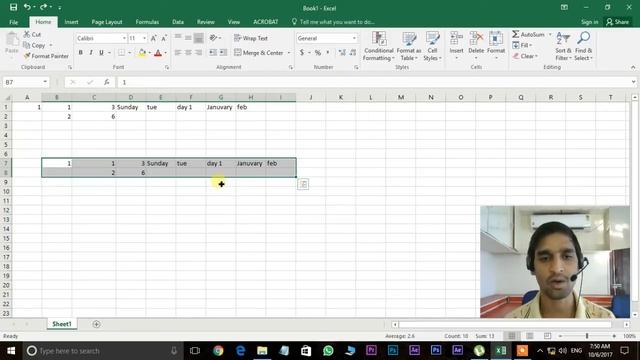Align text to the right

pos(198,53)
